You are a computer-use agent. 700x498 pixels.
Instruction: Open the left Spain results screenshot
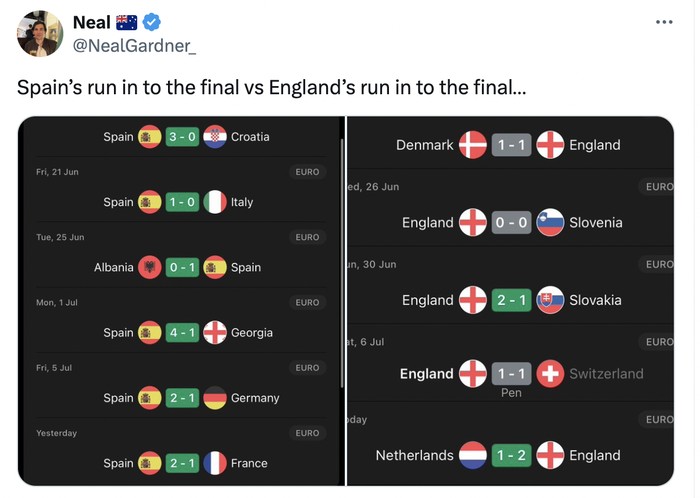pyautogui.click(x=182, y=300)
